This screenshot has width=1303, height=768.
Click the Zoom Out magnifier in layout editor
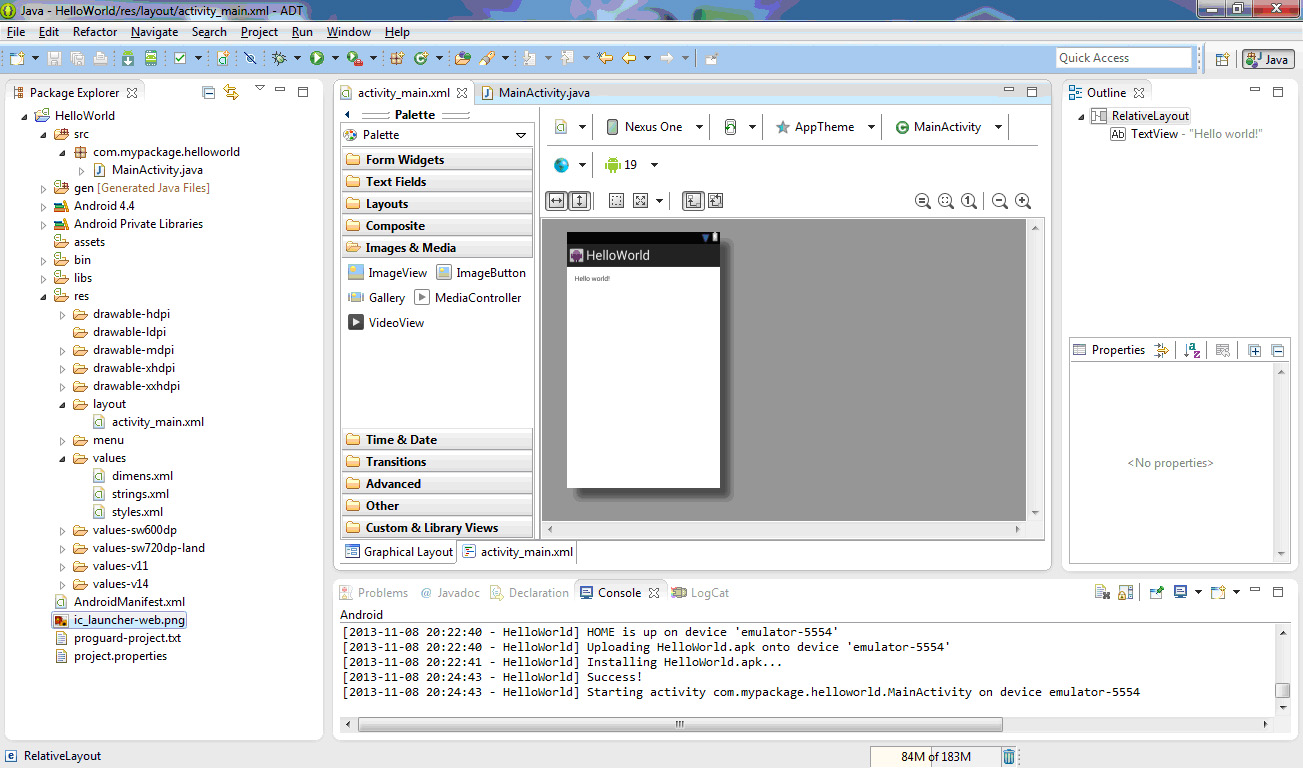click(x=999, y=201)
